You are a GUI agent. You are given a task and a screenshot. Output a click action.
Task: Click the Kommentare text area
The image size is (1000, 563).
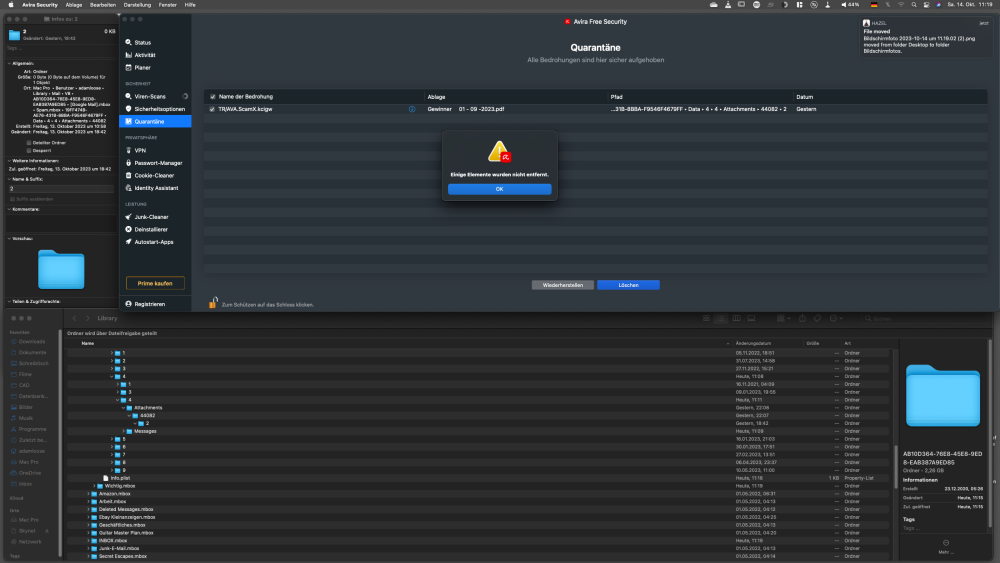pyautogui.click(x=61, y=223)
